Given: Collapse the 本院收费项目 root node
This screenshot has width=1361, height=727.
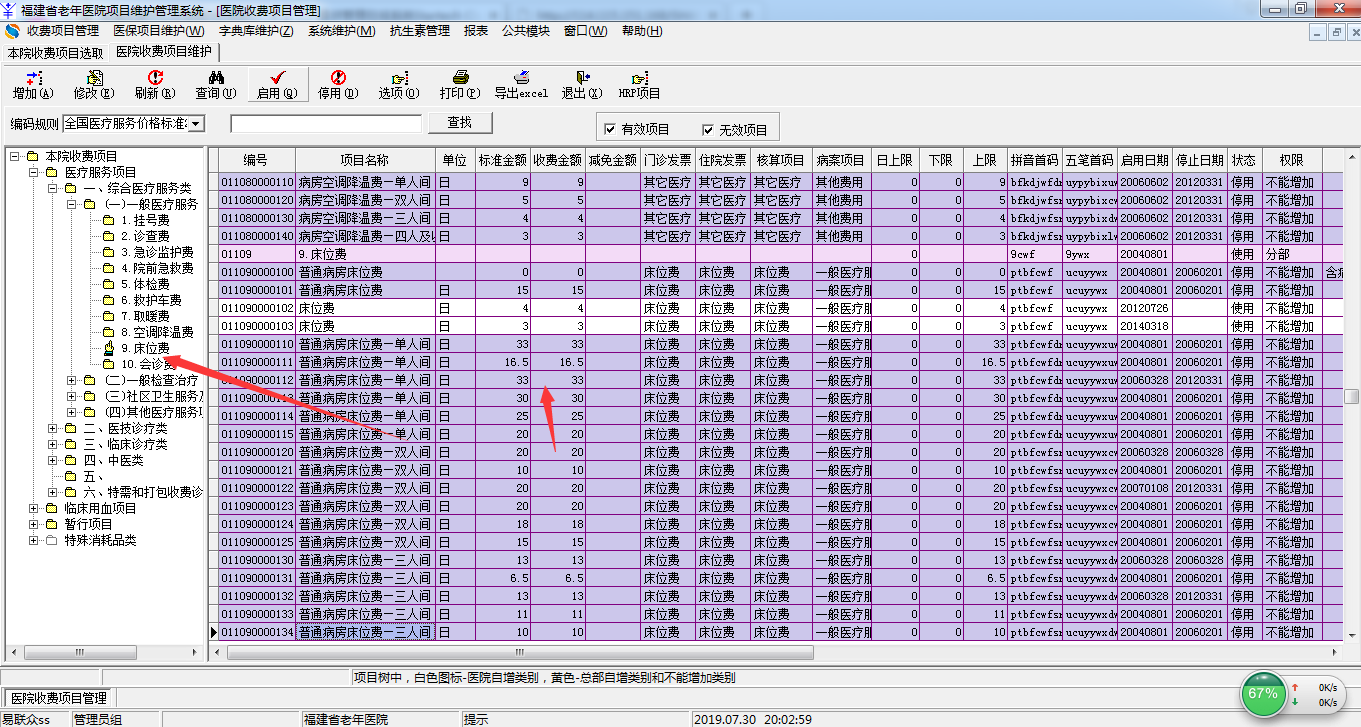Looking at the screenshot, I should (x=14, y=156).
